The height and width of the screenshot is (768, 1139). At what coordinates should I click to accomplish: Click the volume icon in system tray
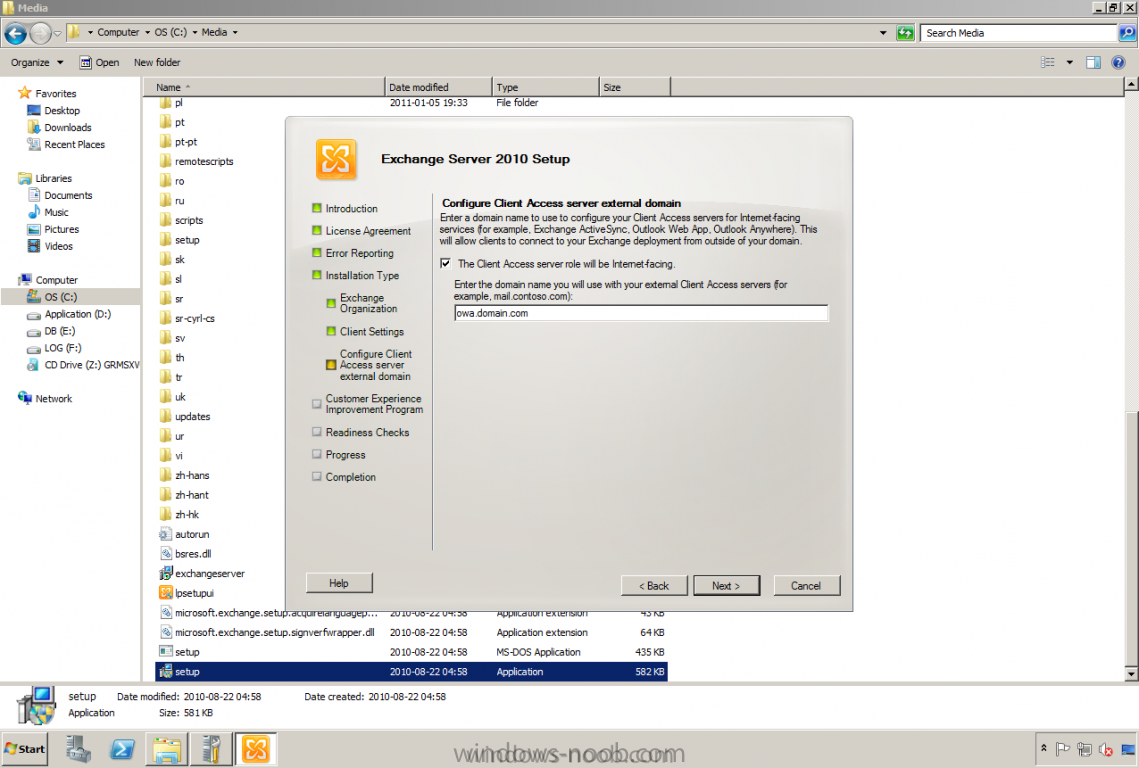pyautogui.click(x=1106, y=749)
